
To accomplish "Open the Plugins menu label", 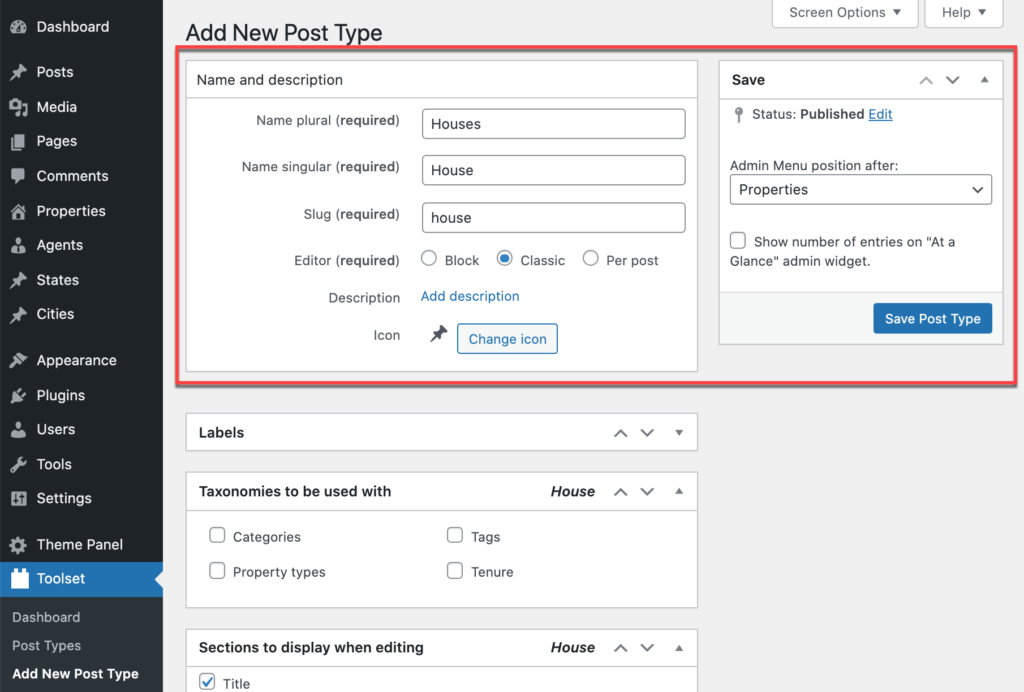I will [61, 396].
